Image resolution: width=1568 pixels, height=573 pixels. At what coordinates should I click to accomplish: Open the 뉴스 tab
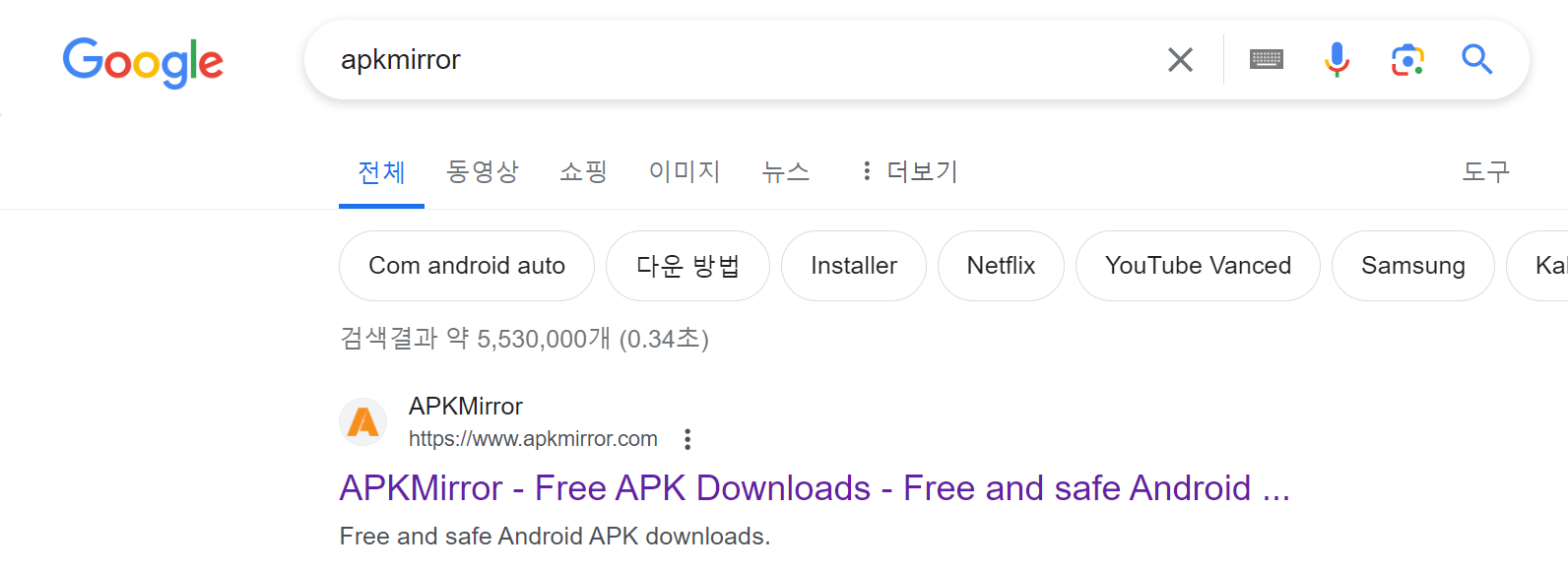[x=785, y=171]
